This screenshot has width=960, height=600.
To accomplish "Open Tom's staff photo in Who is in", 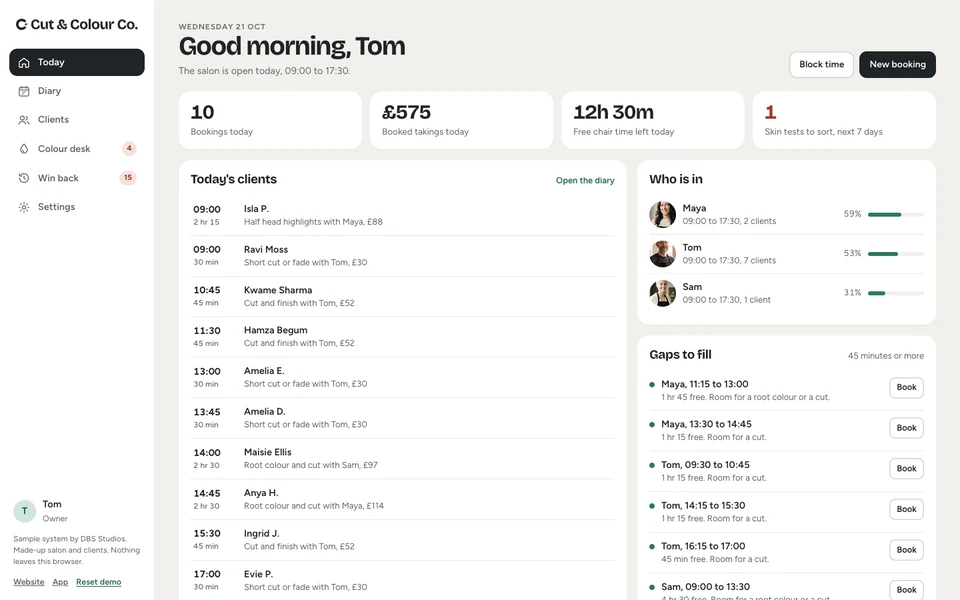I will pos(662,253).
